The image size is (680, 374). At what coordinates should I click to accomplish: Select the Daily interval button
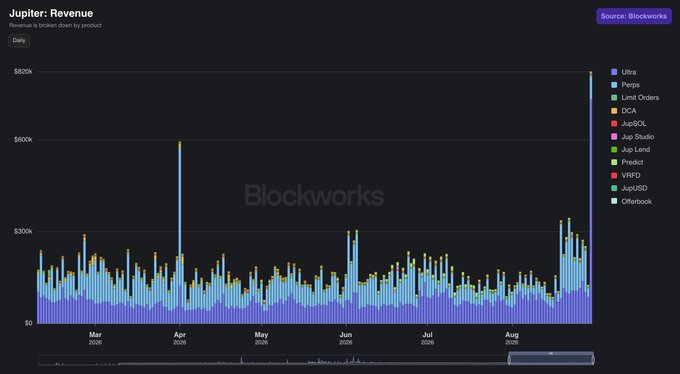pos(19,40)
